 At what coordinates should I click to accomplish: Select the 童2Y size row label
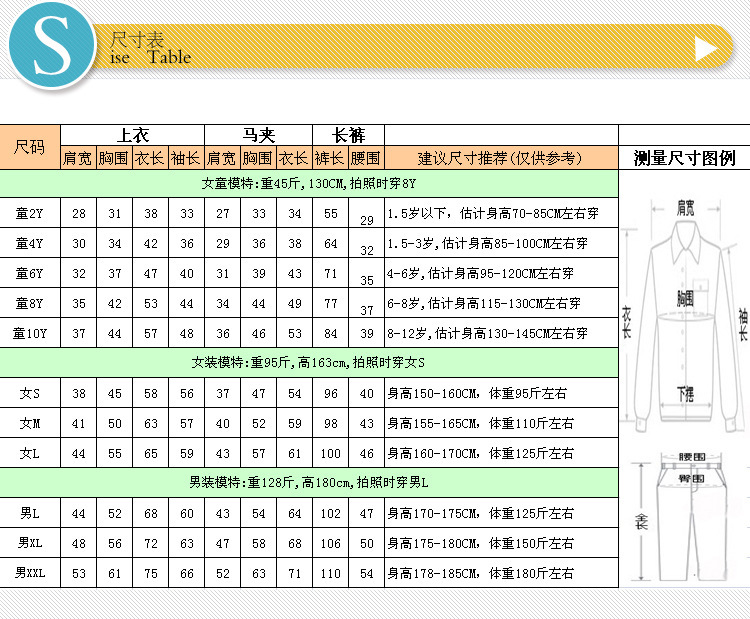coord(30,214)
